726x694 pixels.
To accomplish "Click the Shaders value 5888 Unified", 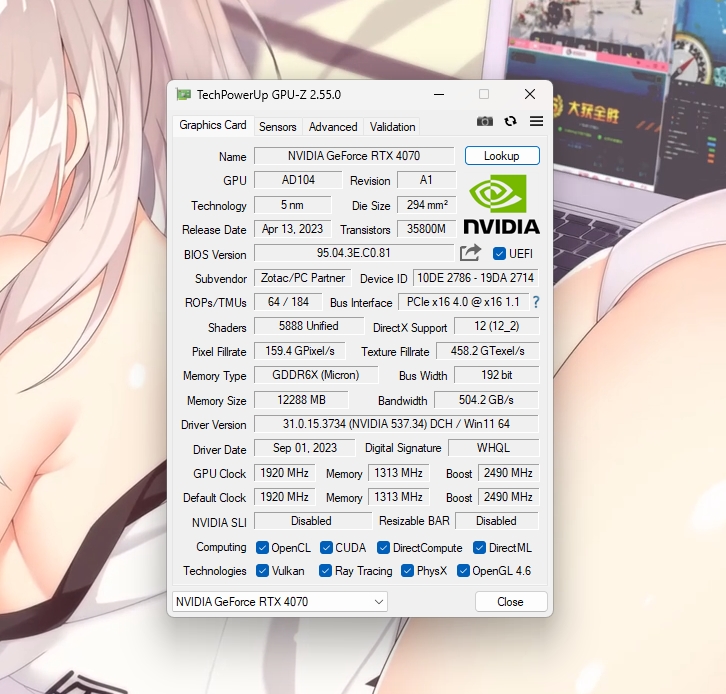I will coord(309,326).
